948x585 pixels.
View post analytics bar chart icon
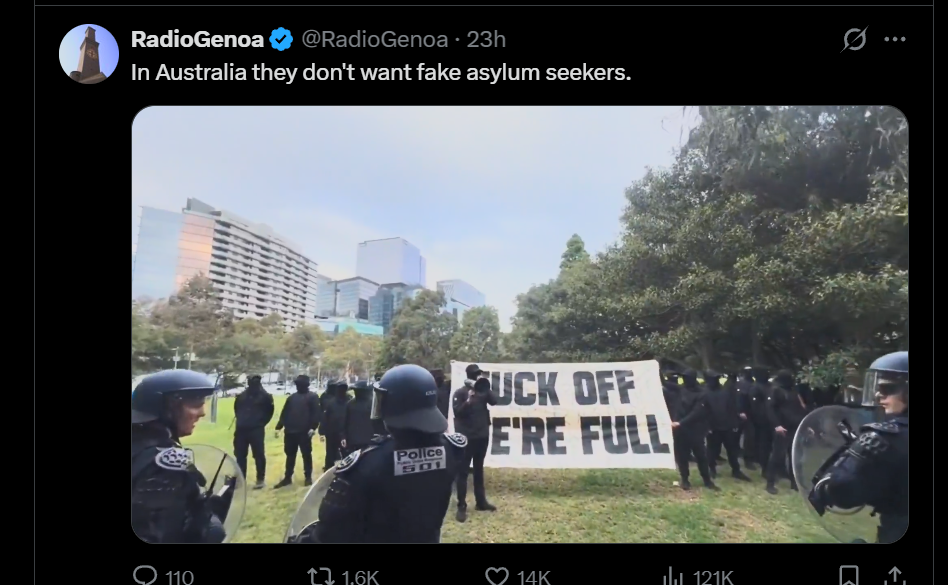point(673,576)
